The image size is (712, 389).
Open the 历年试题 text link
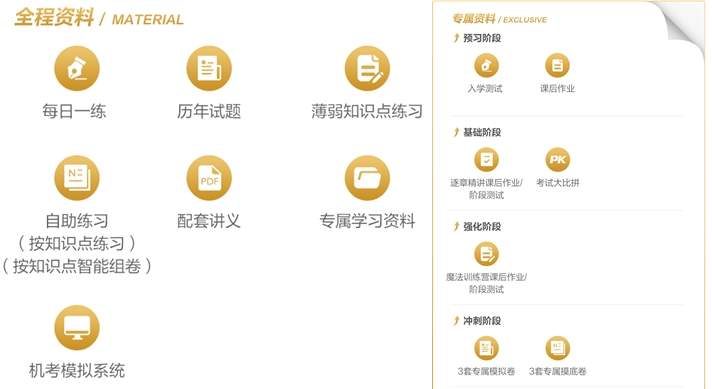tap(209, 111)
